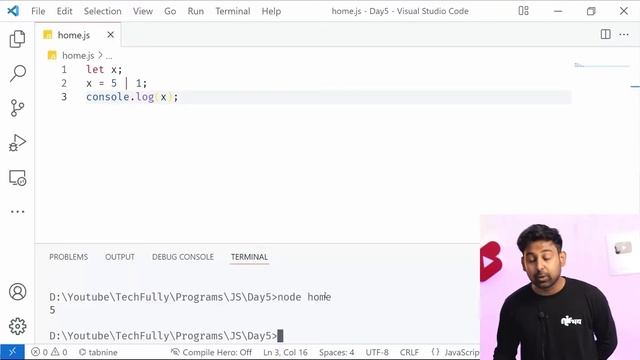Image resolution: width=640 pixels, height=360 pixels.
Task: Restore down the VS Code window
Action: pyautogui.click(x=591, y=11)
